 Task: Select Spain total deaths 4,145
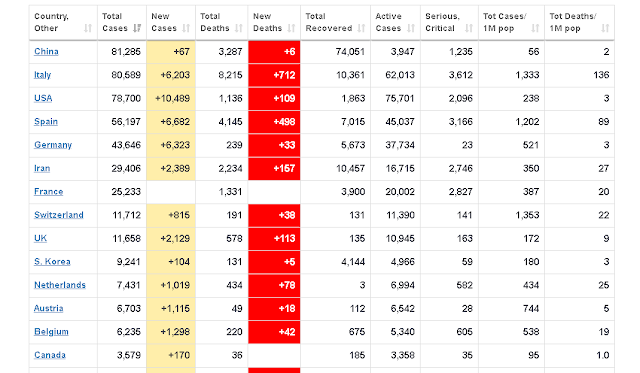[231, 122]
